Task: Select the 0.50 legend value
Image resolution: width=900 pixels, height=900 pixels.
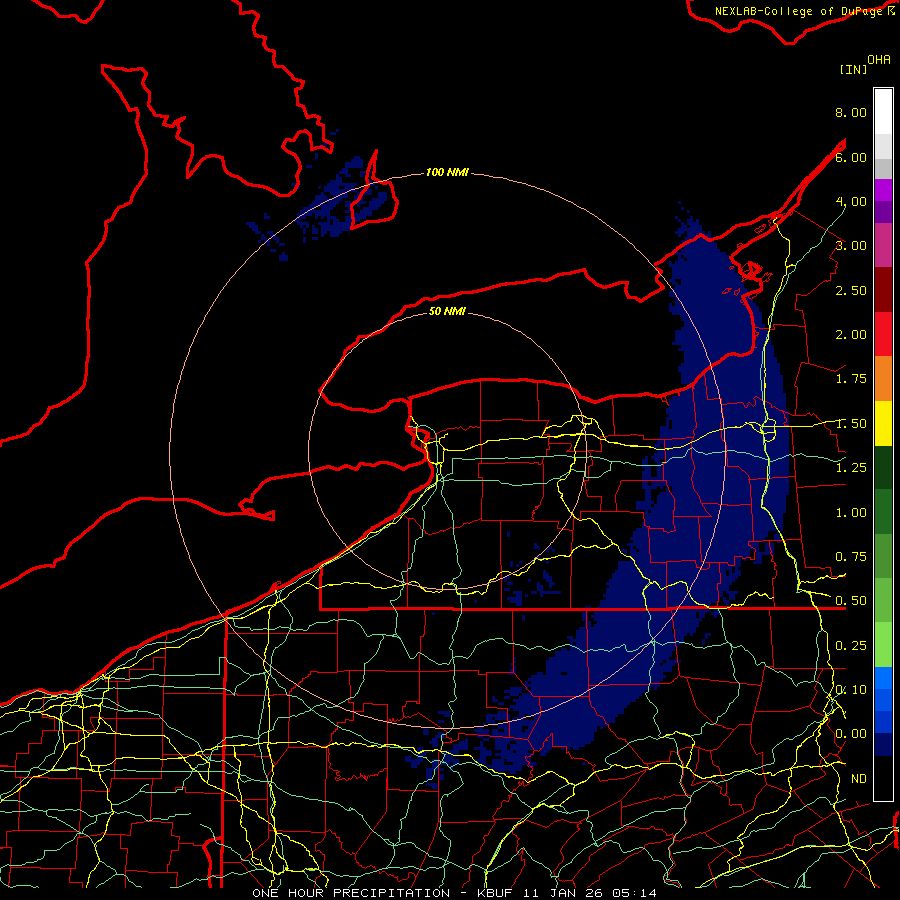Action: pyautogui.click(x=851, y=601)
